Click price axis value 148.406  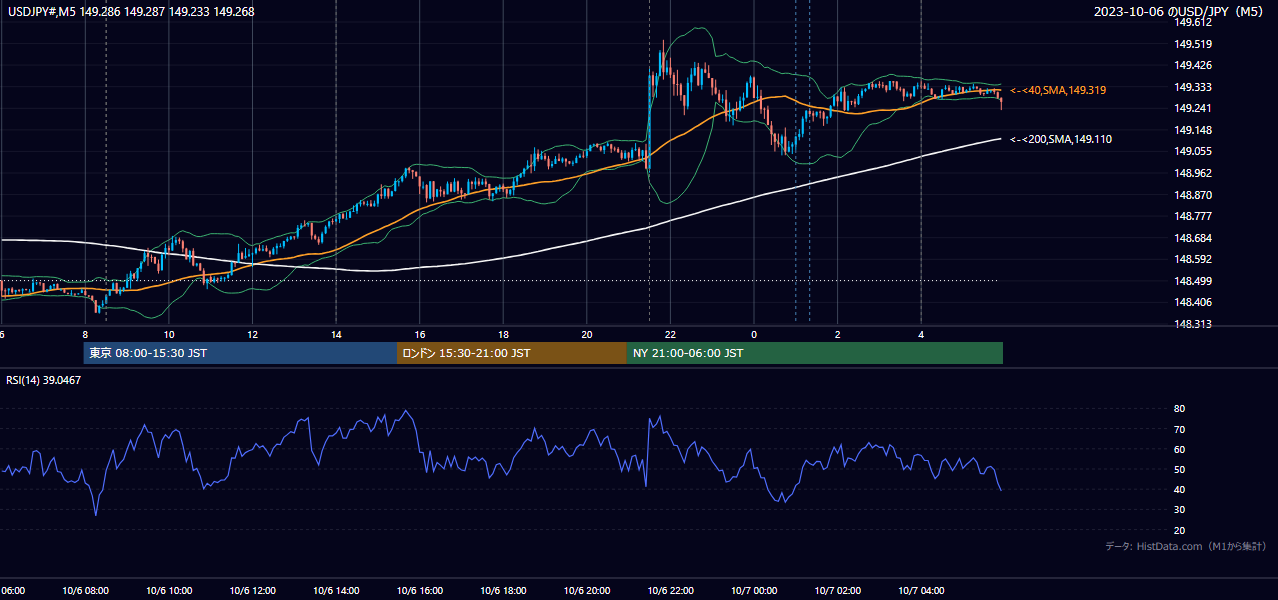(1194, 302)
